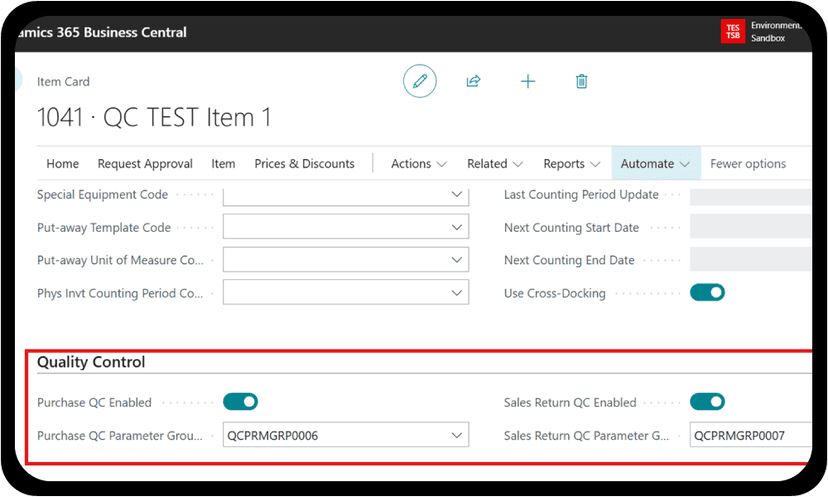
Task: Turn off Sales Return QC Enabled toggle
Action: (707, 402)
